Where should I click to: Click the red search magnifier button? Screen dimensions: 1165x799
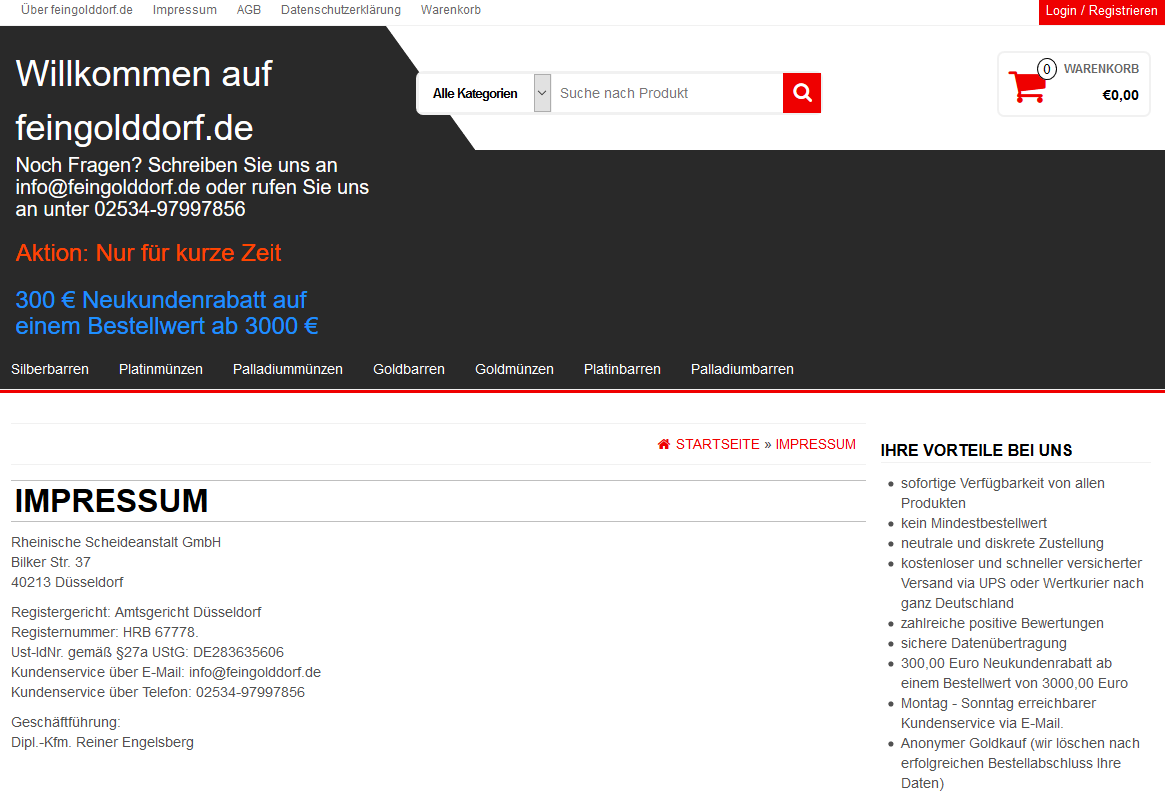coord(802,93)
